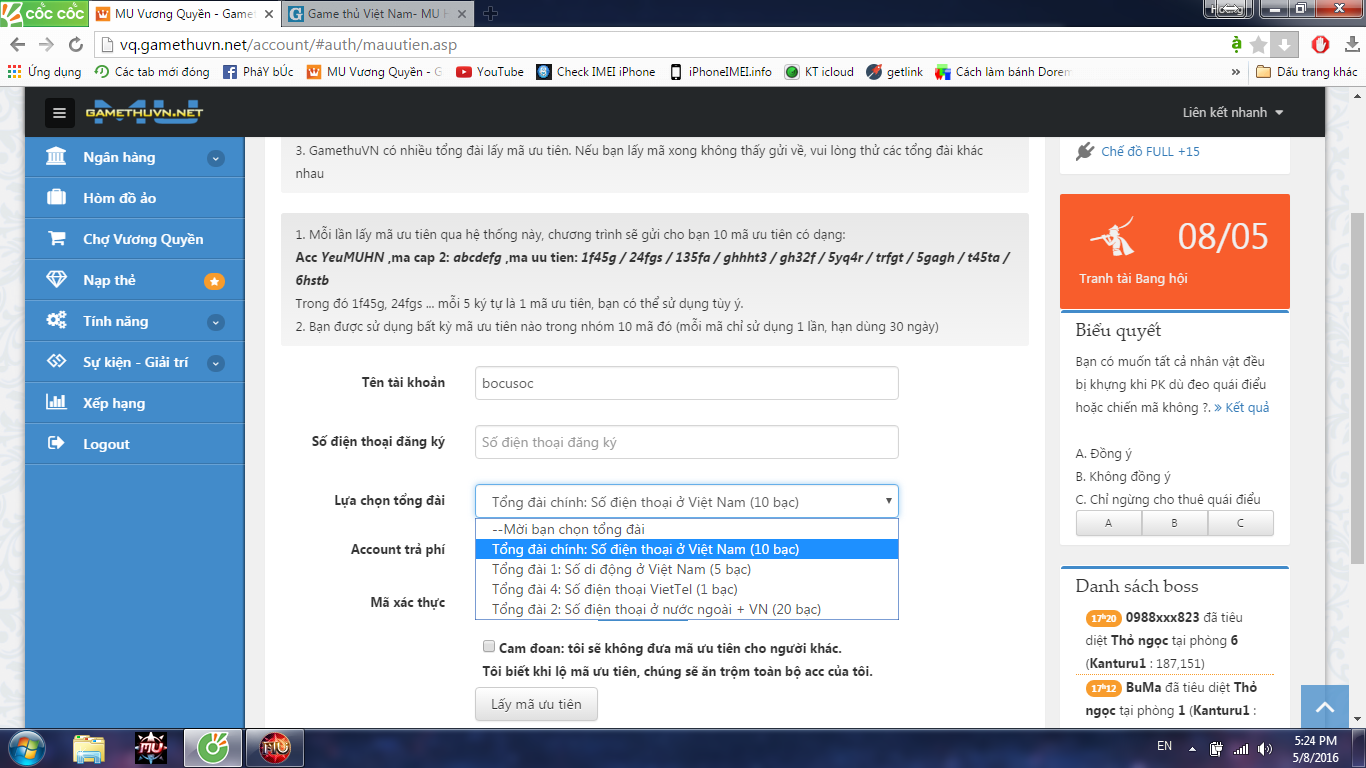
Task: Click the scroll-to-top arrow button
Action: pyautogui.click(x=1325, y=707)
